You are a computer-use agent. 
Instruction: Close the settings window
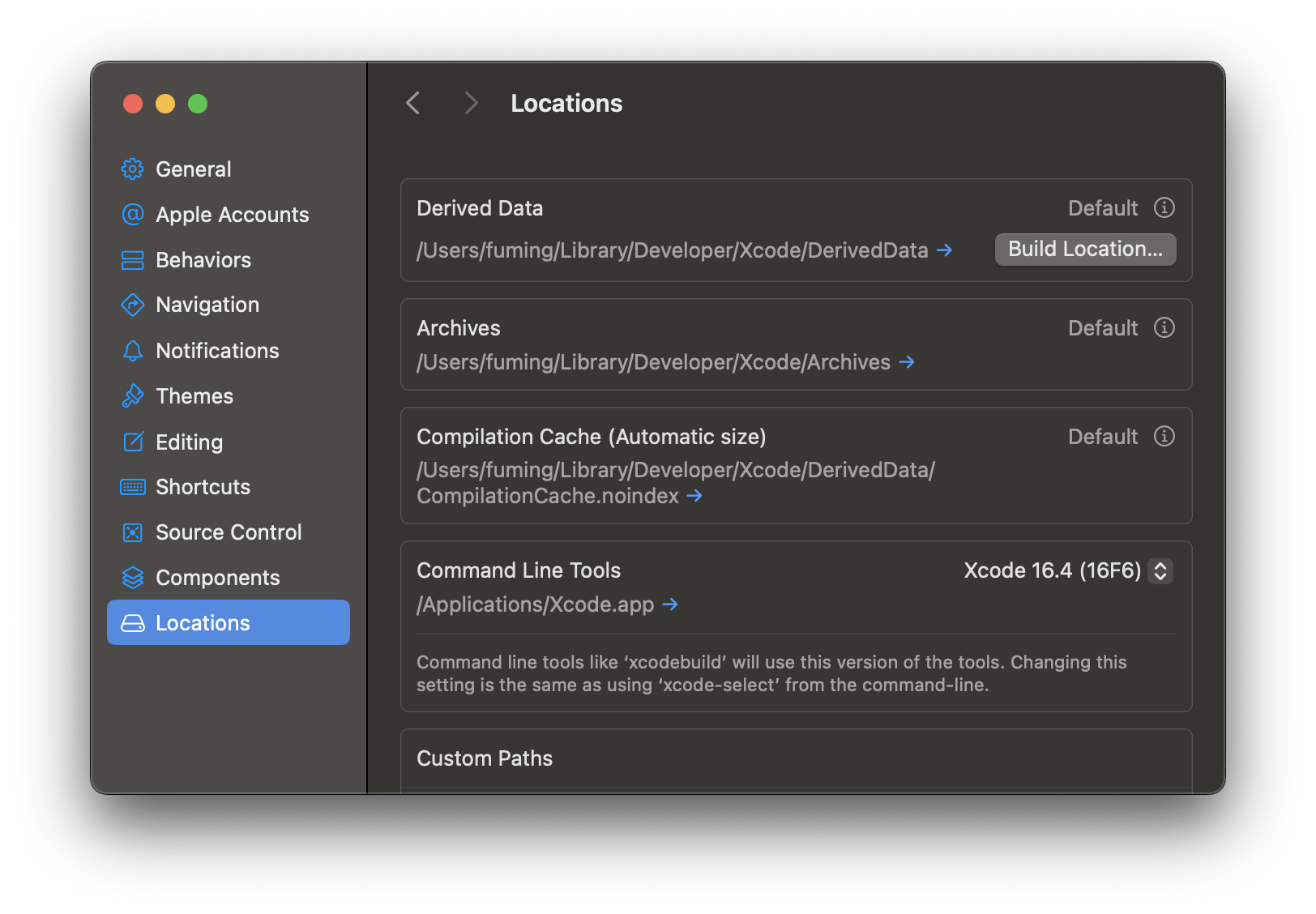133,104
